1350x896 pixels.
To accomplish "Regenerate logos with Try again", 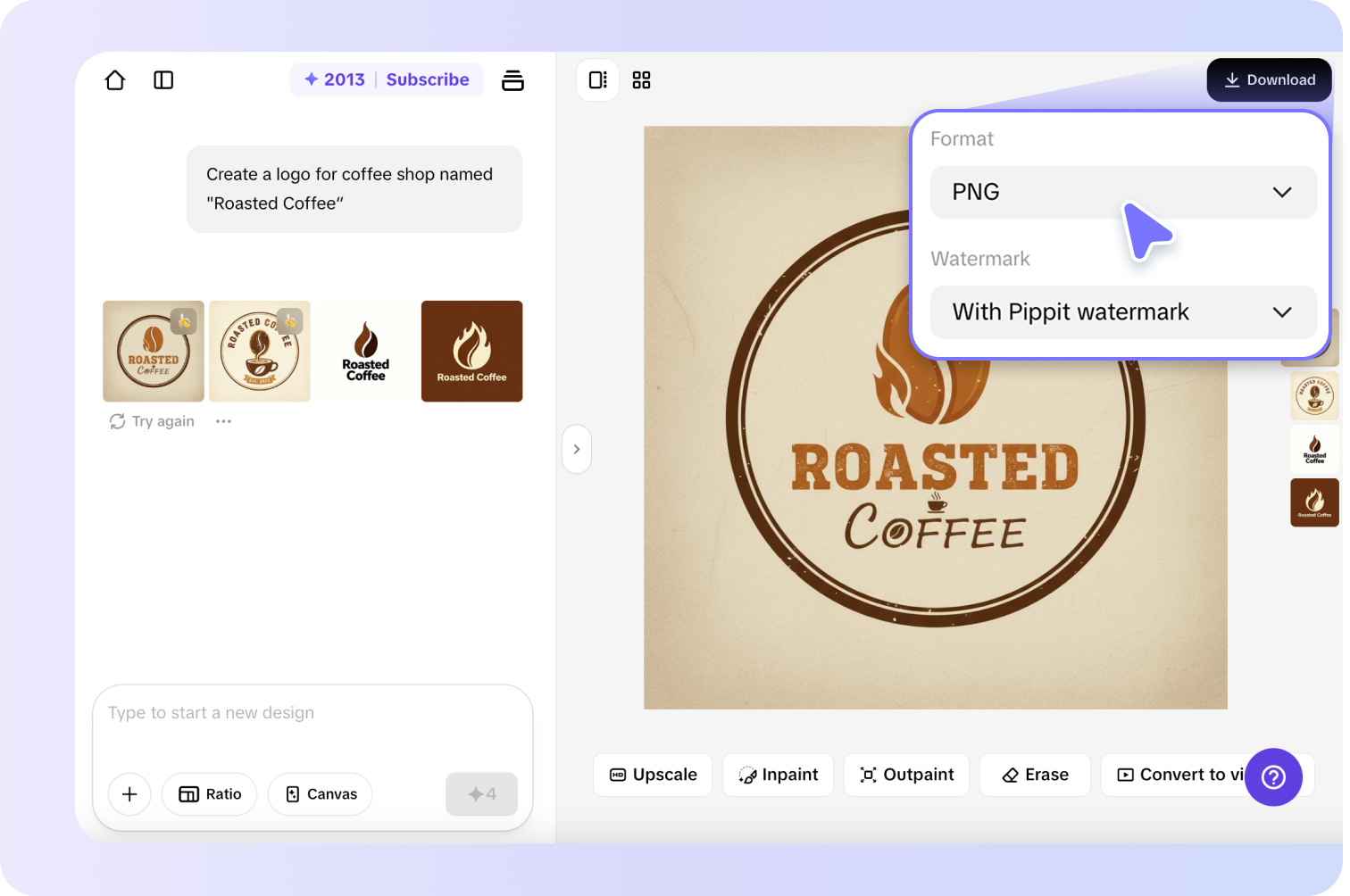I will [x=151, y=420].
